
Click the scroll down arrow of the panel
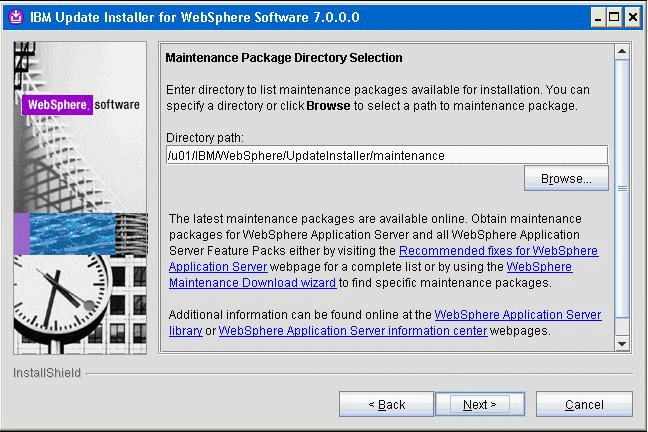(x=622, y=344)
